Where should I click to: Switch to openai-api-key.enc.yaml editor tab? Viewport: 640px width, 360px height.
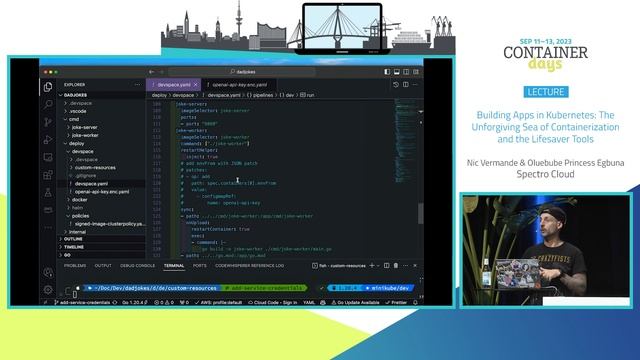pos(239,84)
